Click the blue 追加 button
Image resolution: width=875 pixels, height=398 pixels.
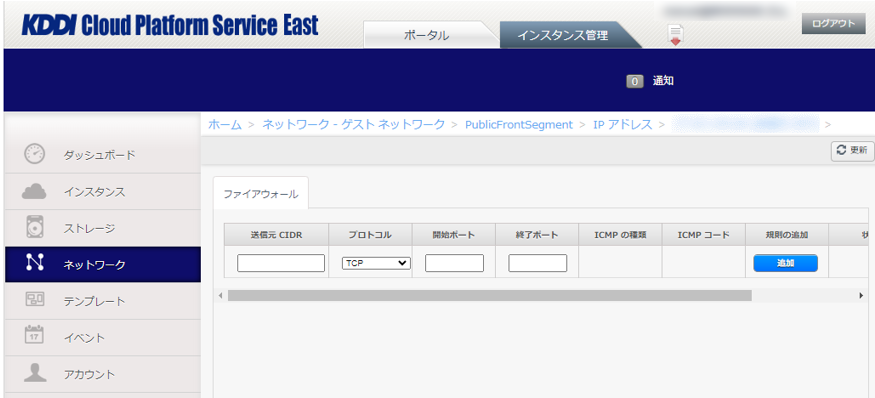pyautogui.click(x=785, y=263)
